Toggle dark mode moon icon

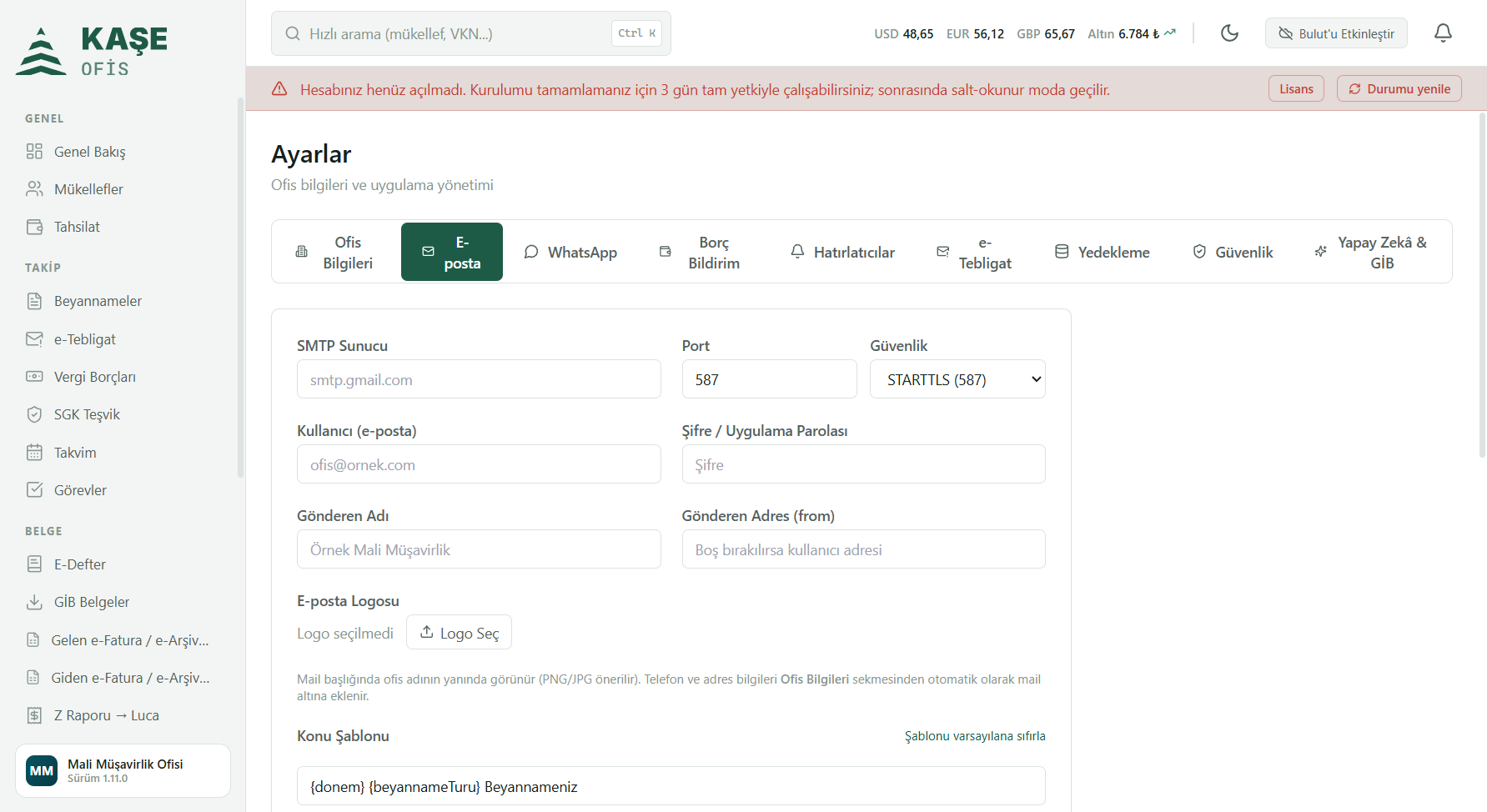click(x=1229, y=33)
